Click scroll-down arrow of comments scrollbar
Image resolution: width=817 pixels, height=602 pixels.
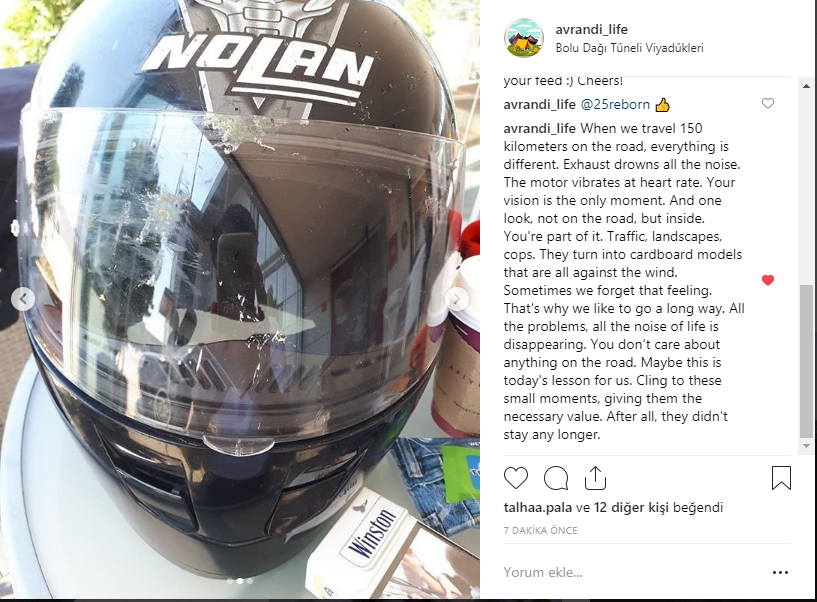point(806,446)
